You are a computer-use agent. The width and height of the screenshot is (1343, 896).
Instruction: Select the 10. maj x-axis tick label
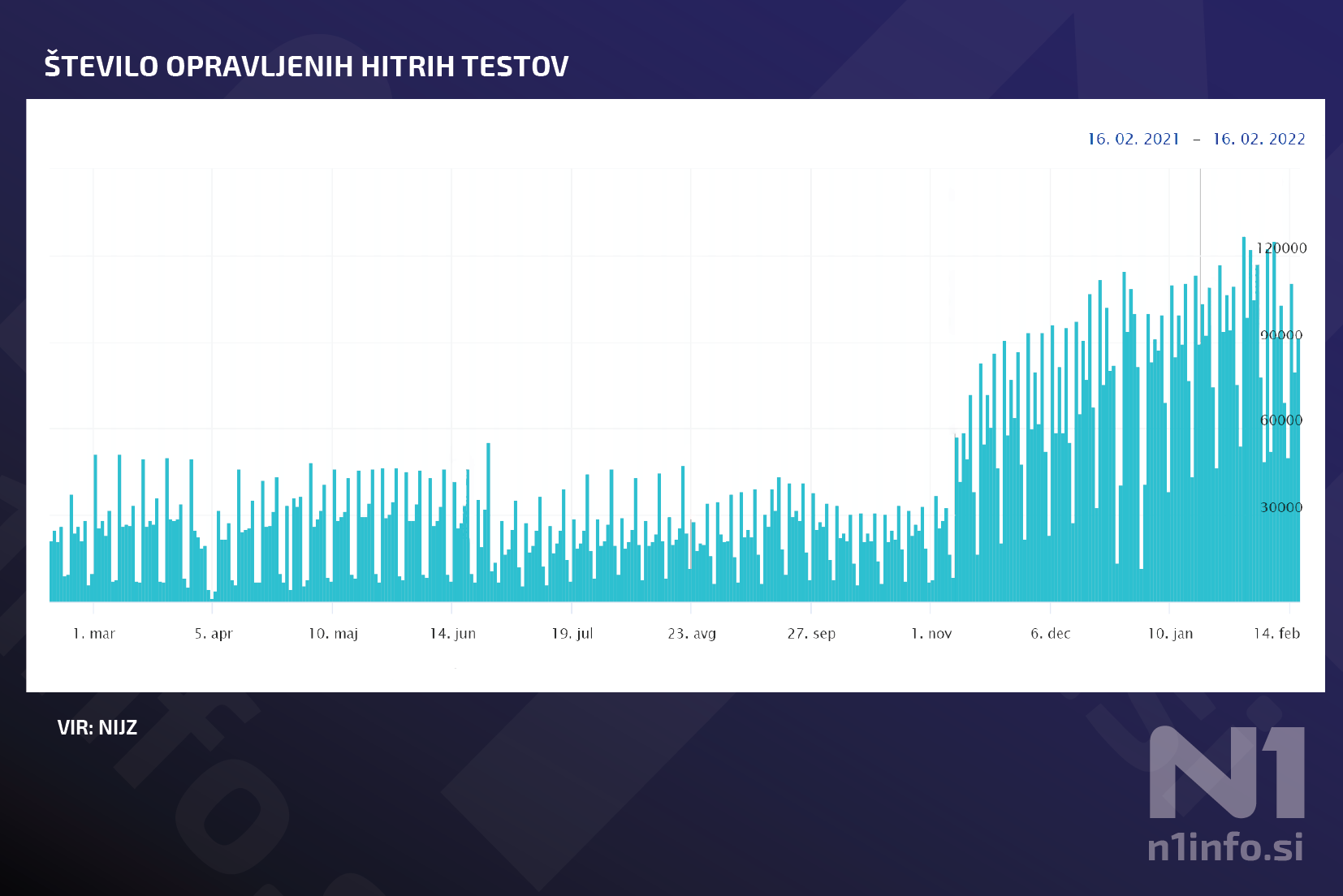click(x=333, y=634)
